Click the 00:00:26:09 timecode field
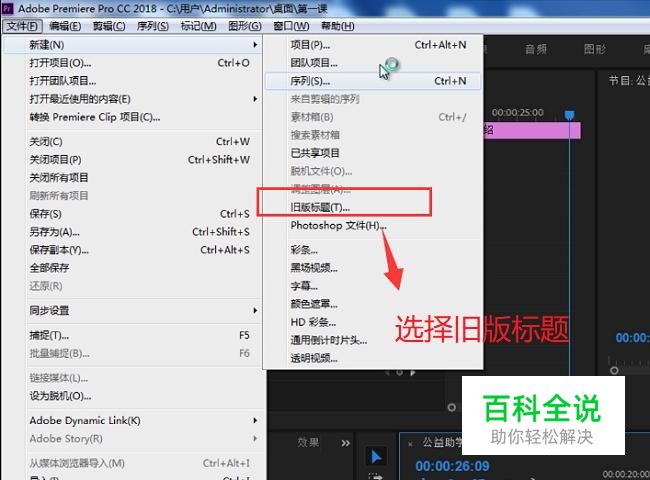This screenshot has width=650, height=480. 452,466
